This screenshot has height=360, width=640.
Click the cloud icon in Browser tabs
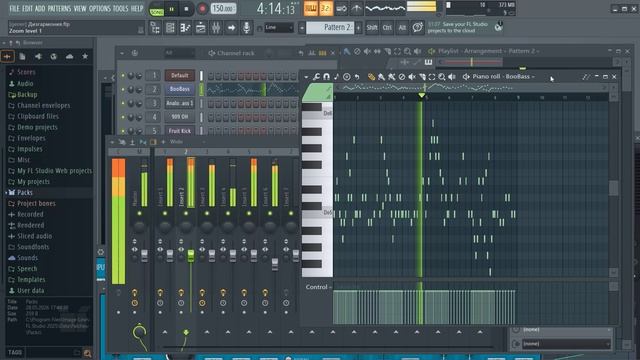pos(69,56)
